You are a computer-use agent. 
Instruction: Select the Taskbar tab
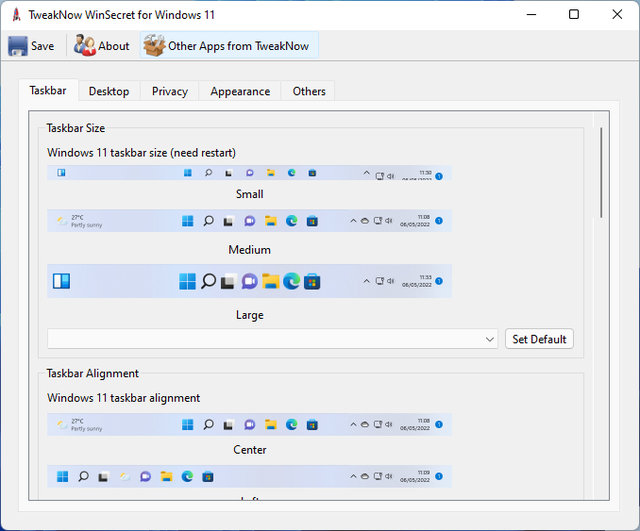point(48,90)
